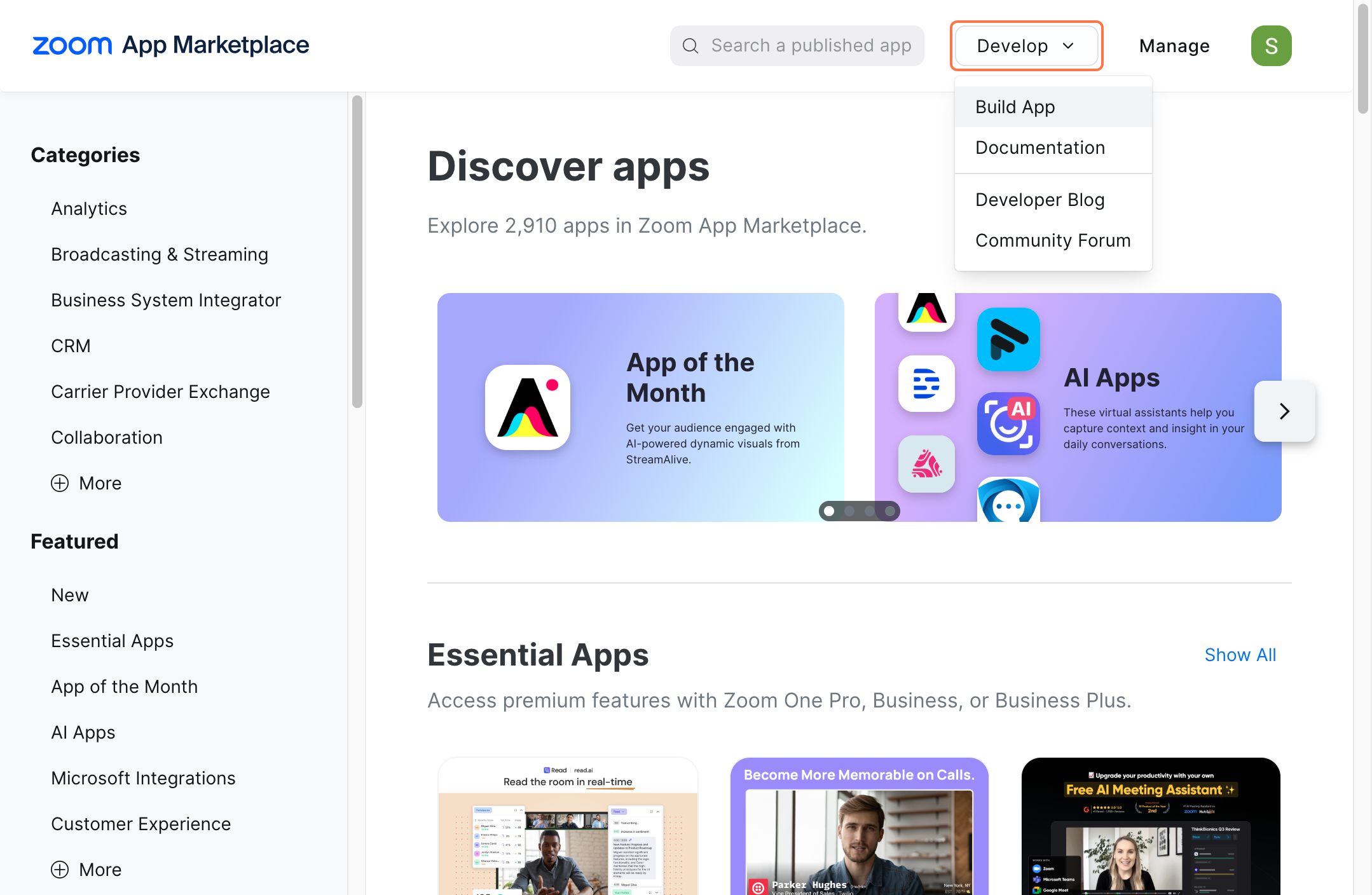The image size is (1372, 895).
Task: Choose Build App from the Develop menu
Action: click(x=1053, y=107)
